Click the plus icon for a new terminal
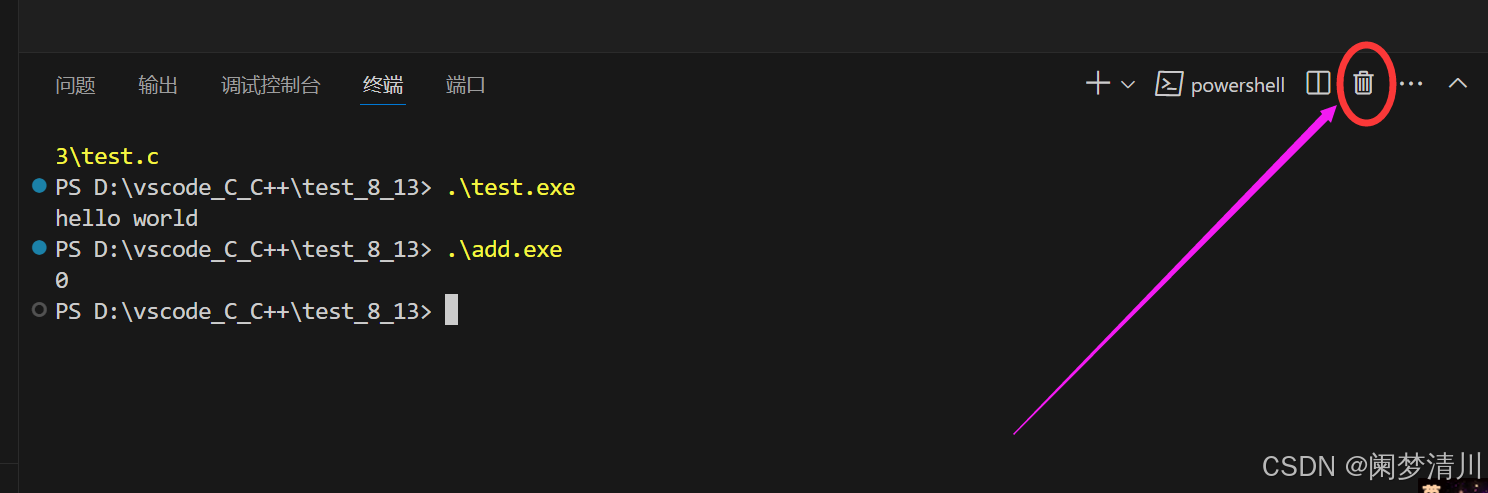Image resolution: width=1488 pixels, height=493 pixels. pos(1098,84)
